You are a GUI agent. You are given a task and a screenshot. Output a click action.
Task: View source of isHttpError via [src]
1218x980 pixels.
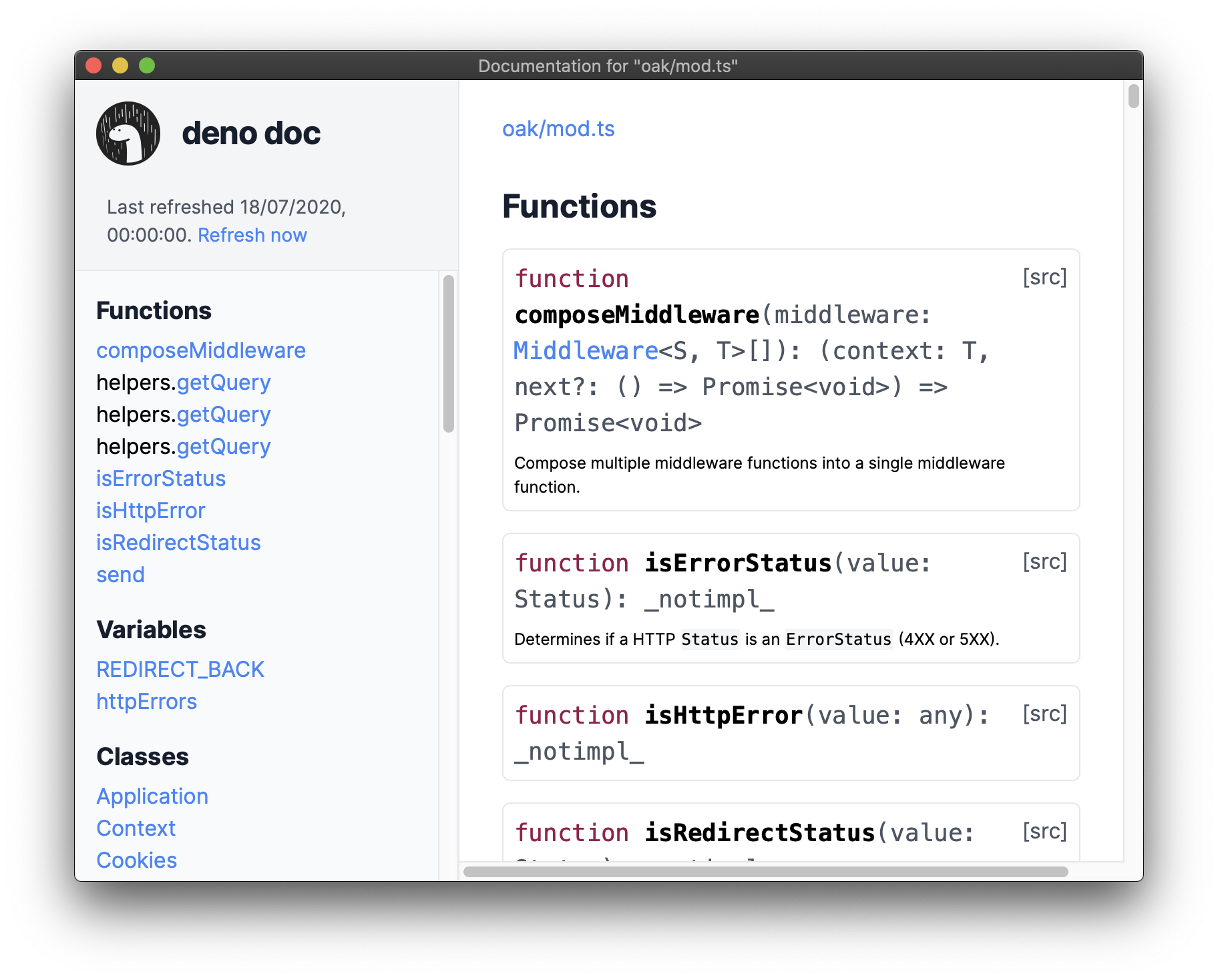[1044, 714]
